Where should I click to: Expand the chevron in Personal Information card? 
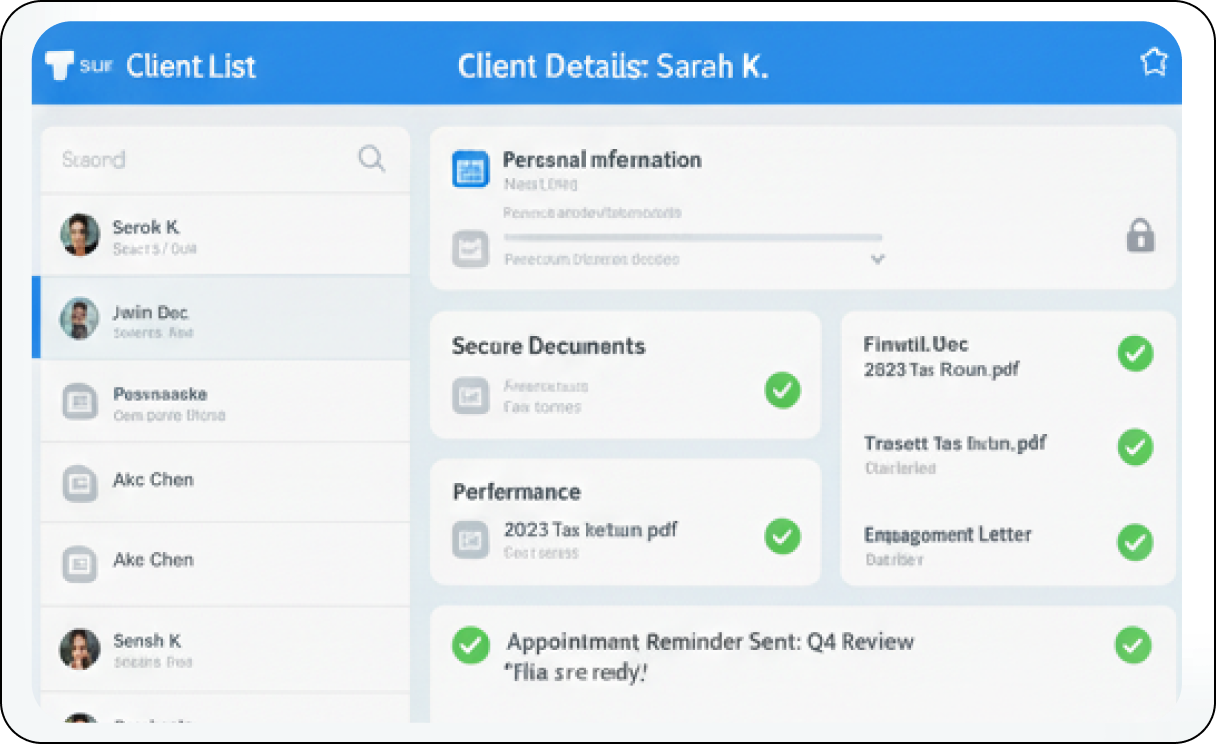pyautogui.click(x=877, y=259)
